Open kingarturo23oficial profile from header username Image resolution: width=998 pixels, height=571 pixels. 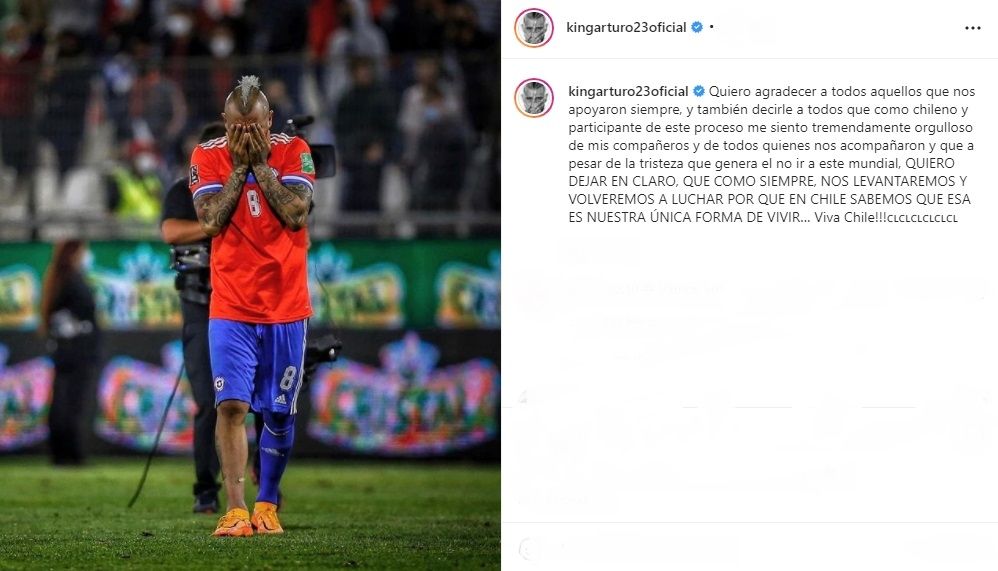pyautogui.click(x=626, y=27)
